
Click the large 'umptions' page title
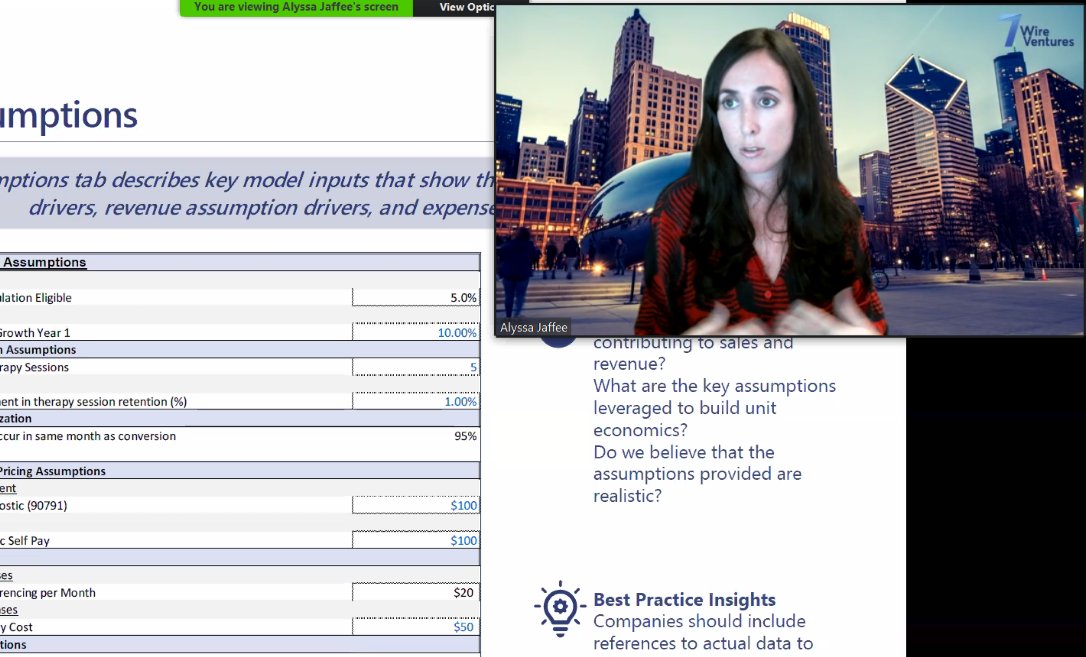click(69, 116)
